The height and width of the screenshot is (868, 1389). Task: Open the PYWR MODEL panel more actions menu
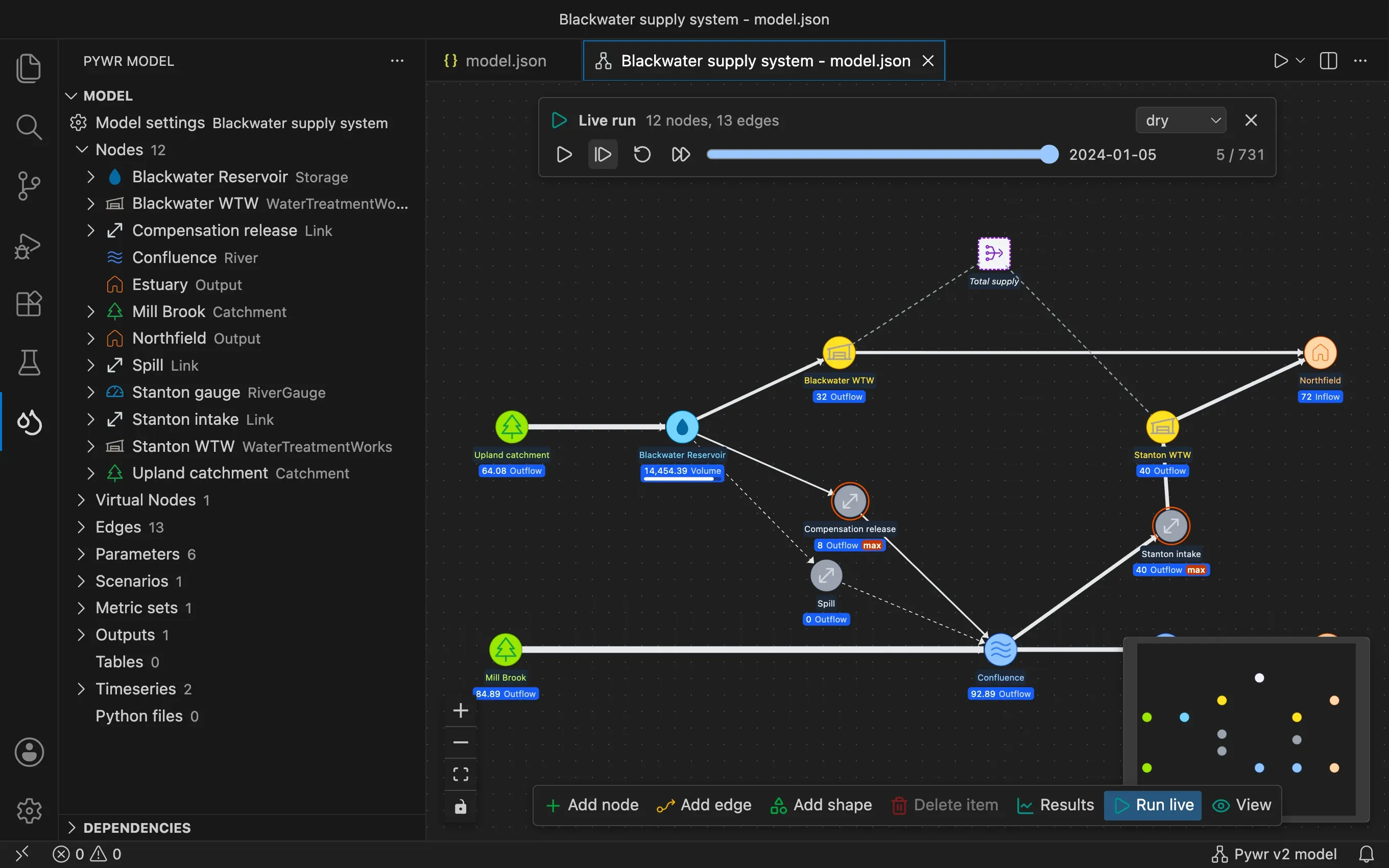pyautogui.click(x=397, y=61)
